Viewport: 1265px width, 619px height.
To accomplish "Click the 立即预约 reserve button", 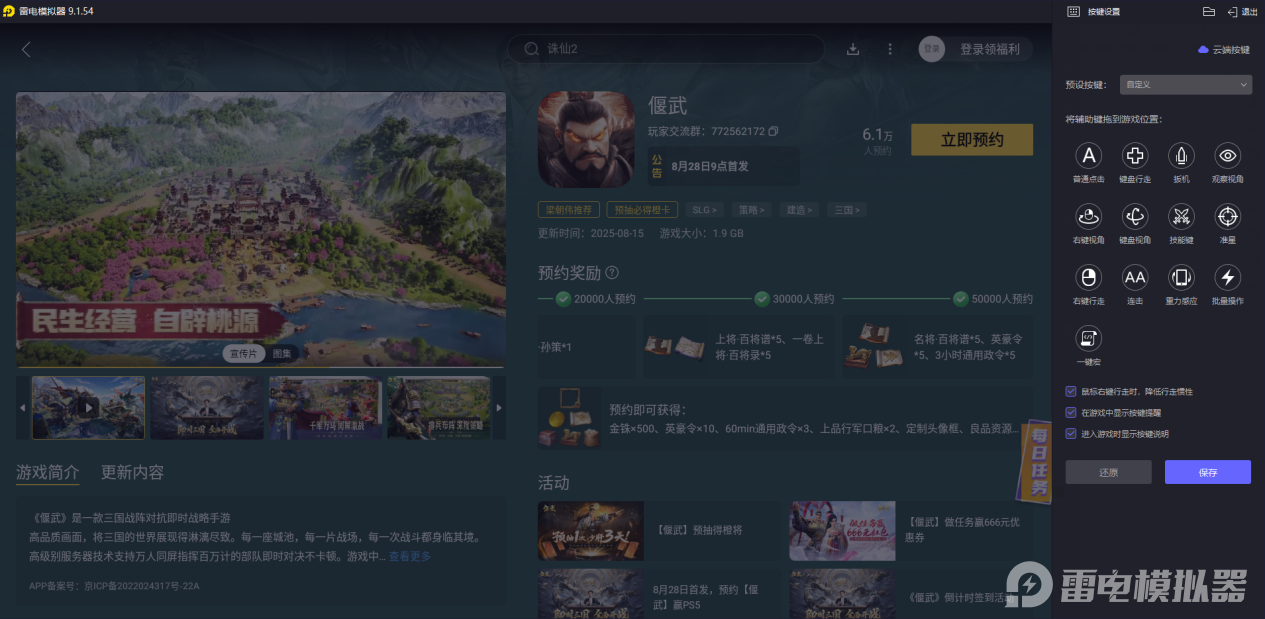I will (x=972, y=140).
